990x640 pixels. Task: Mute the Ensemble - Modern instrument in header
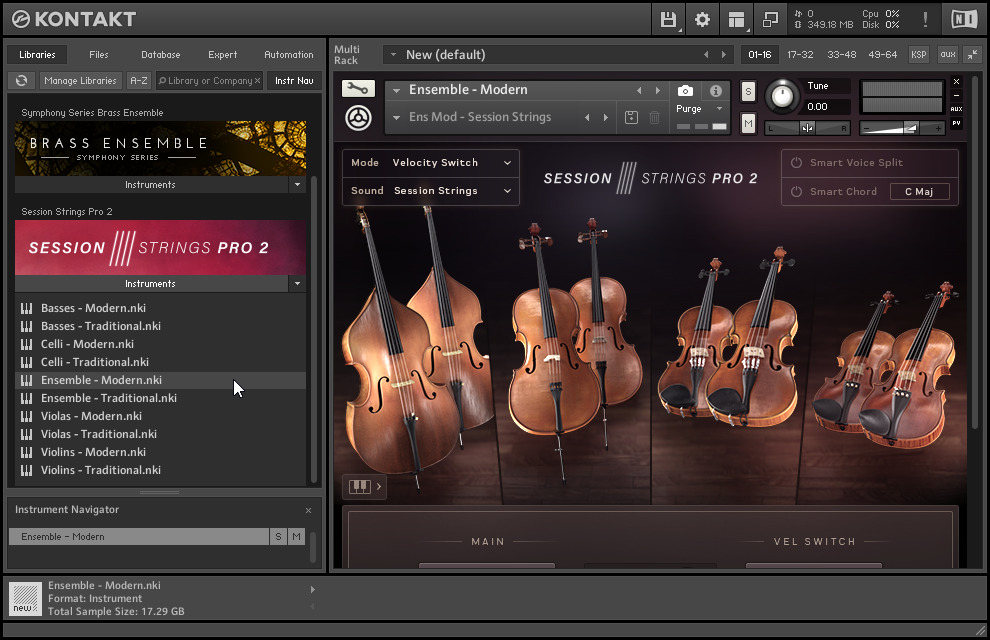pyautogui.click(x=748, y=123)
